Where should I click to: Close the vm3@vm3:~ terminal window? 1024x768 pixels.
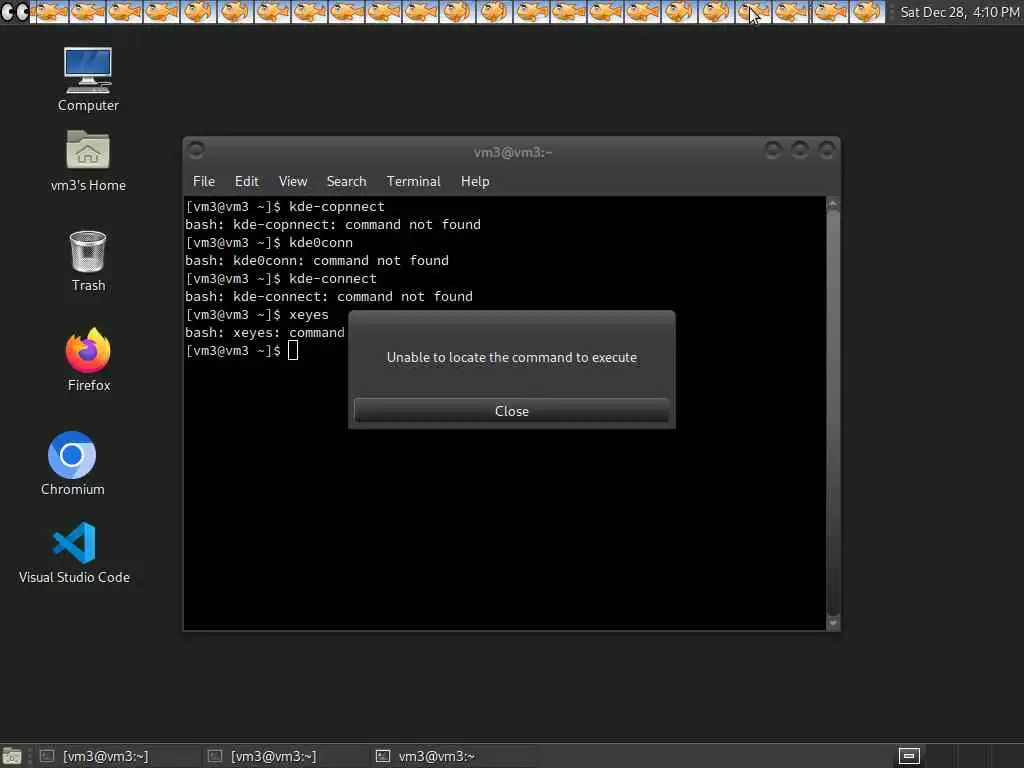click(826, 151)
